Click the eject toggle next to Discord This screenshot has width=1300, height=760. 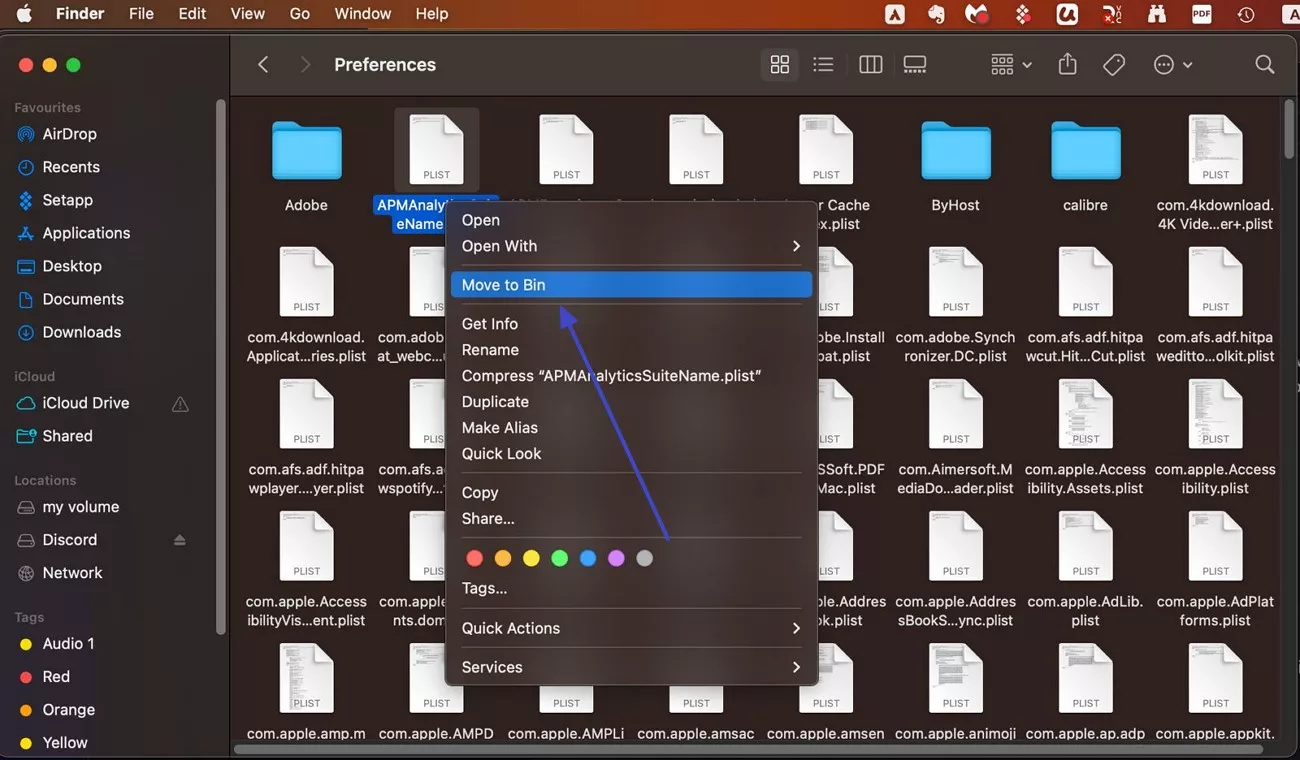pos(180,539)
